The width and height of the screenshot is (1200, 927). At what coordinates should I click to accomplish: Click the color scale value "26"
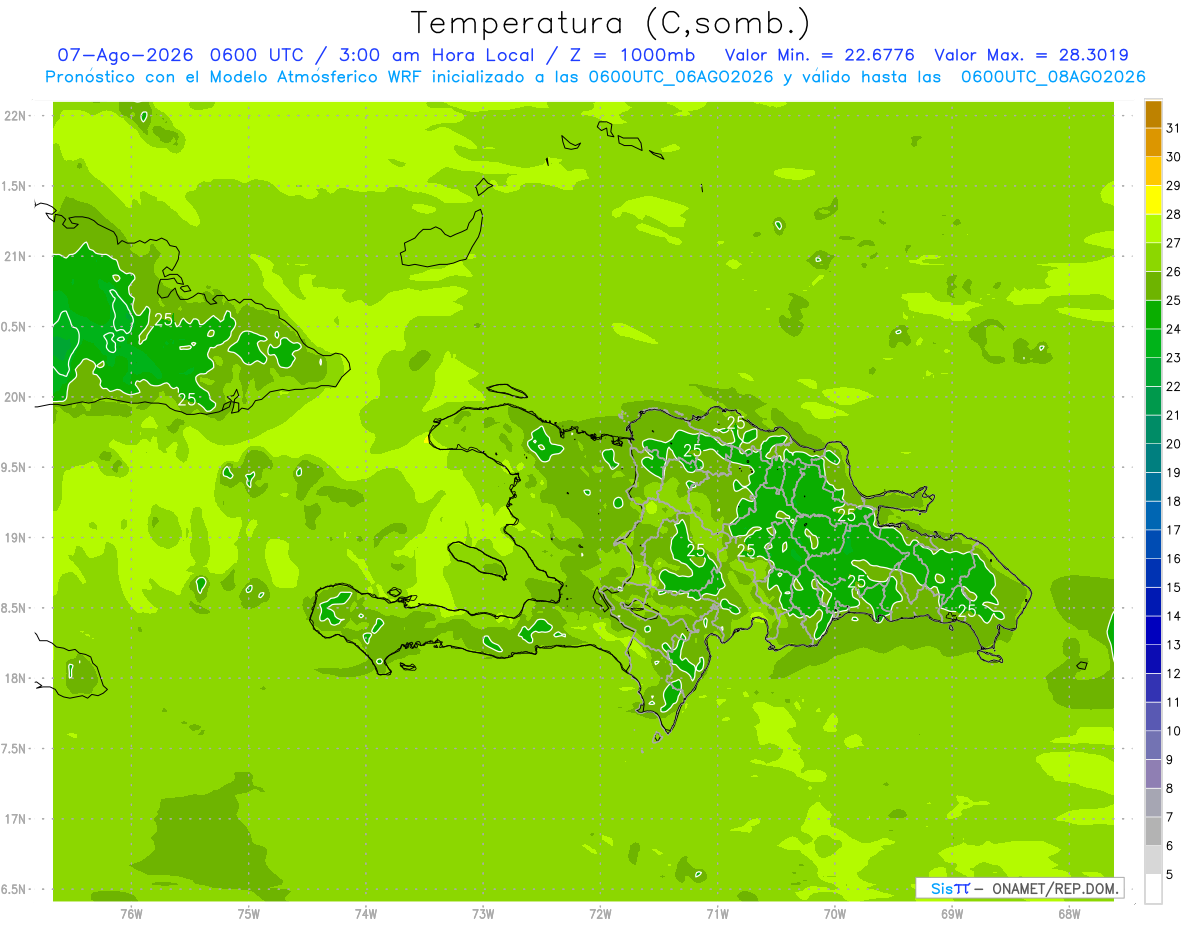pos(1174,272)
